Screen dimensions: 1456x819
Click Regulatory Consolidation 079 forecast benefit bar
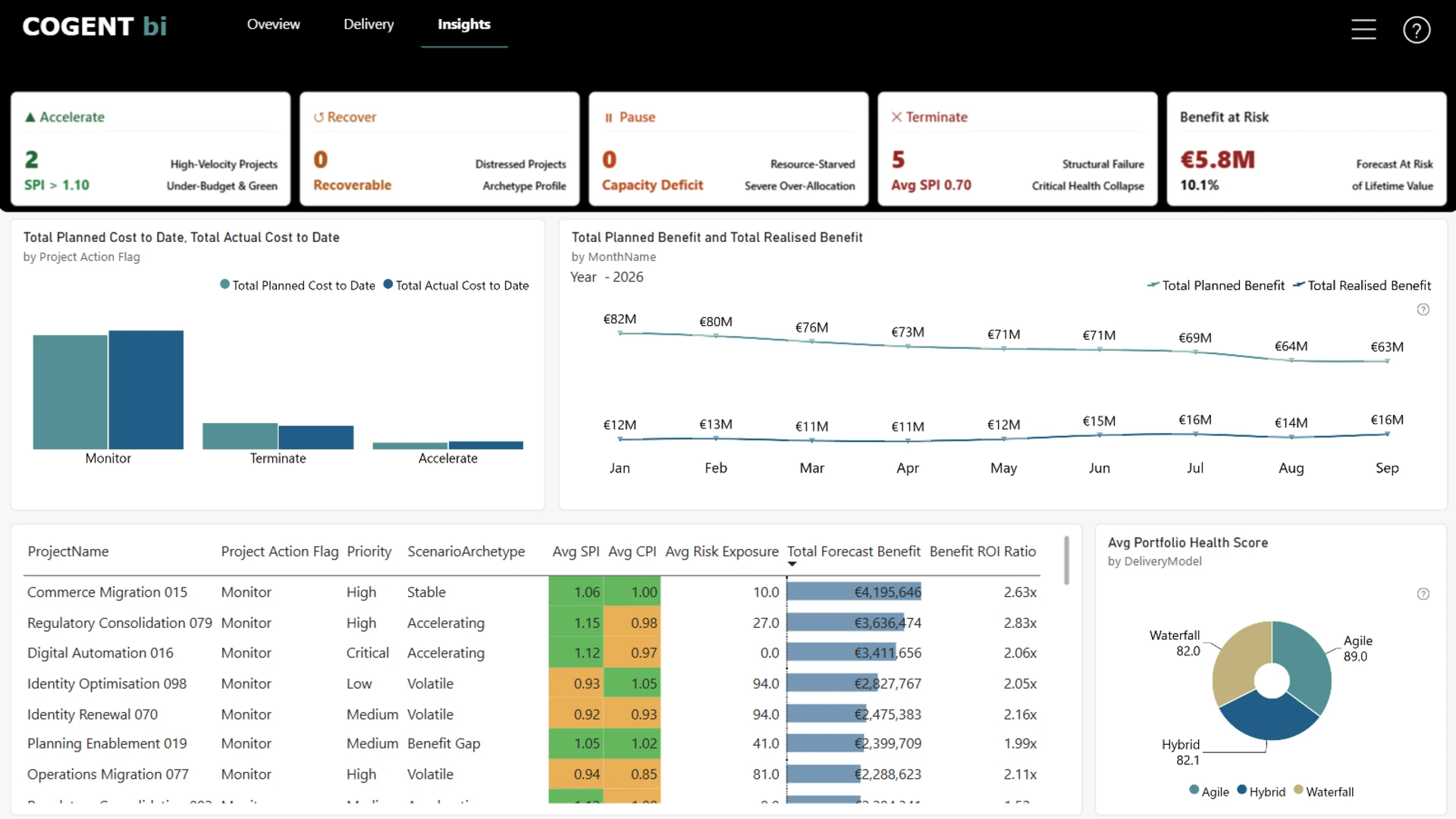tap(846, 623)
